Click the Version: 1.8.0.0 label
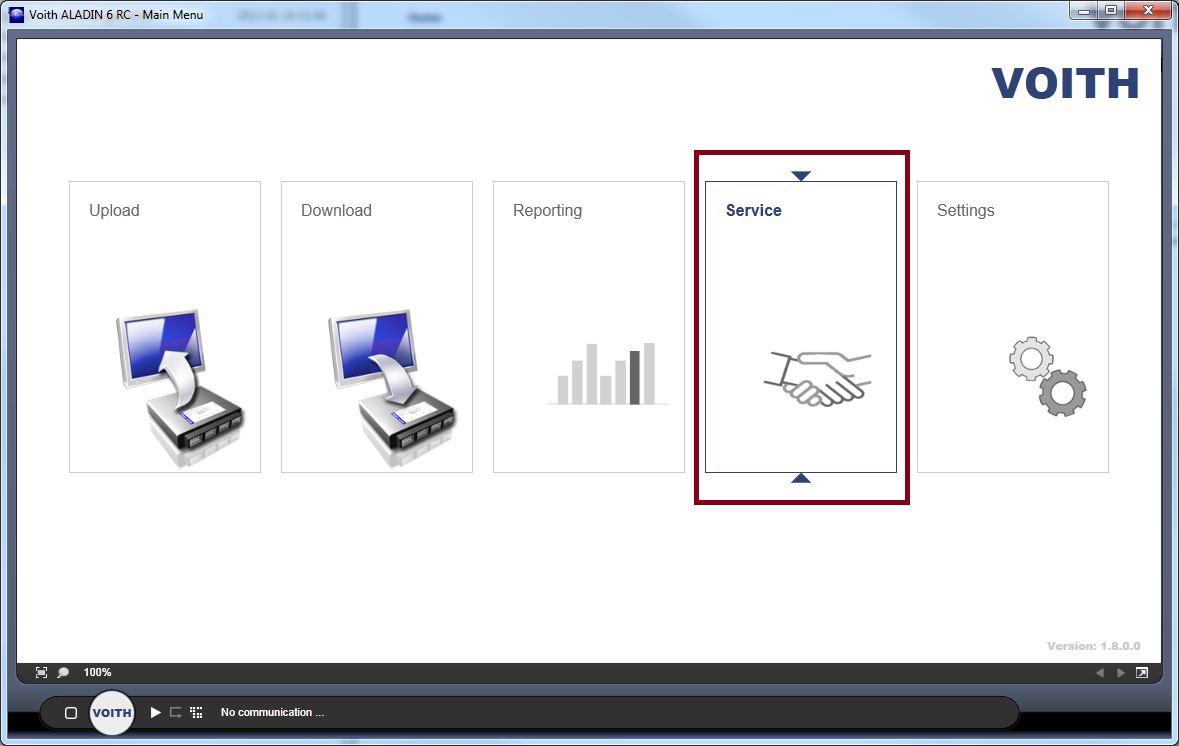Viewport: 1179px width, 746px height. pyautogui.click(x=1093, y=646)
